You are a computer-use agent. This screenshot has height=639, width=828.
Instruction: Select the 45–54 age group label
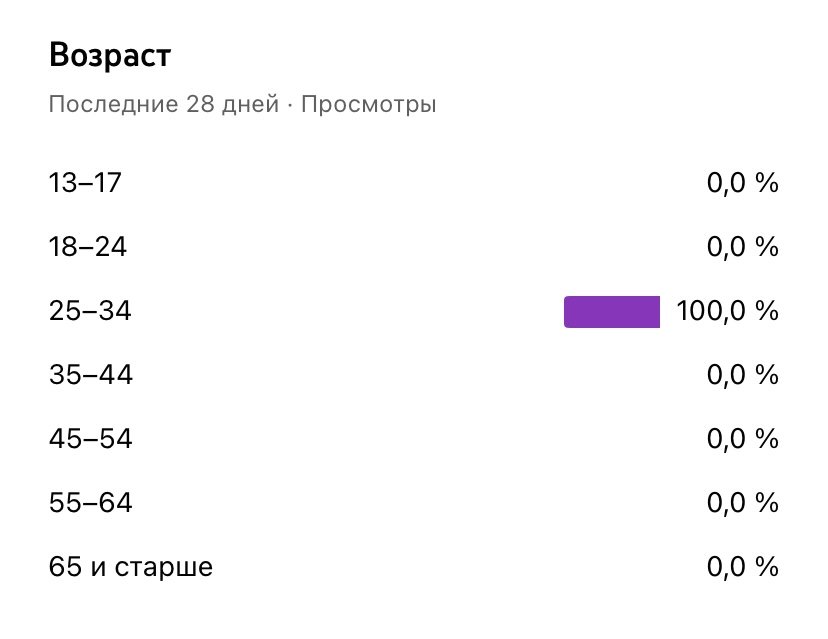pyautogui.click(x=90, y=439)
